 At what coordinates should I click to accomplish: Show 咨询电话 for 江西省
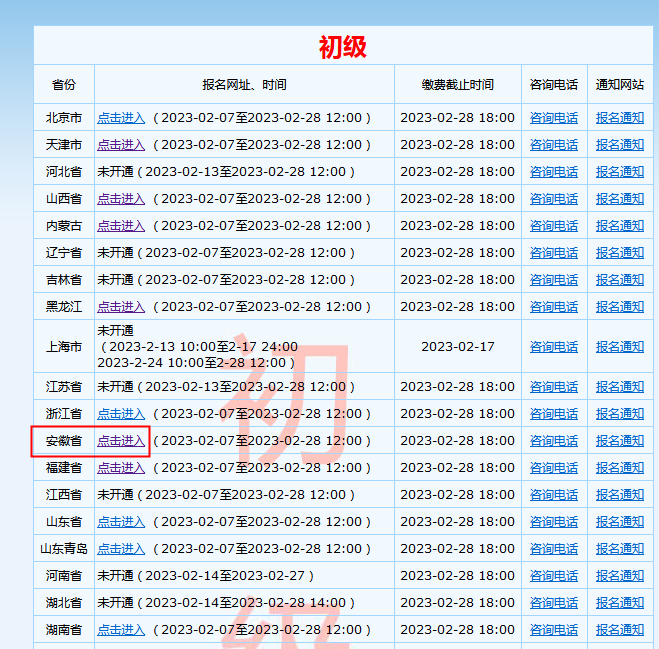553,495
